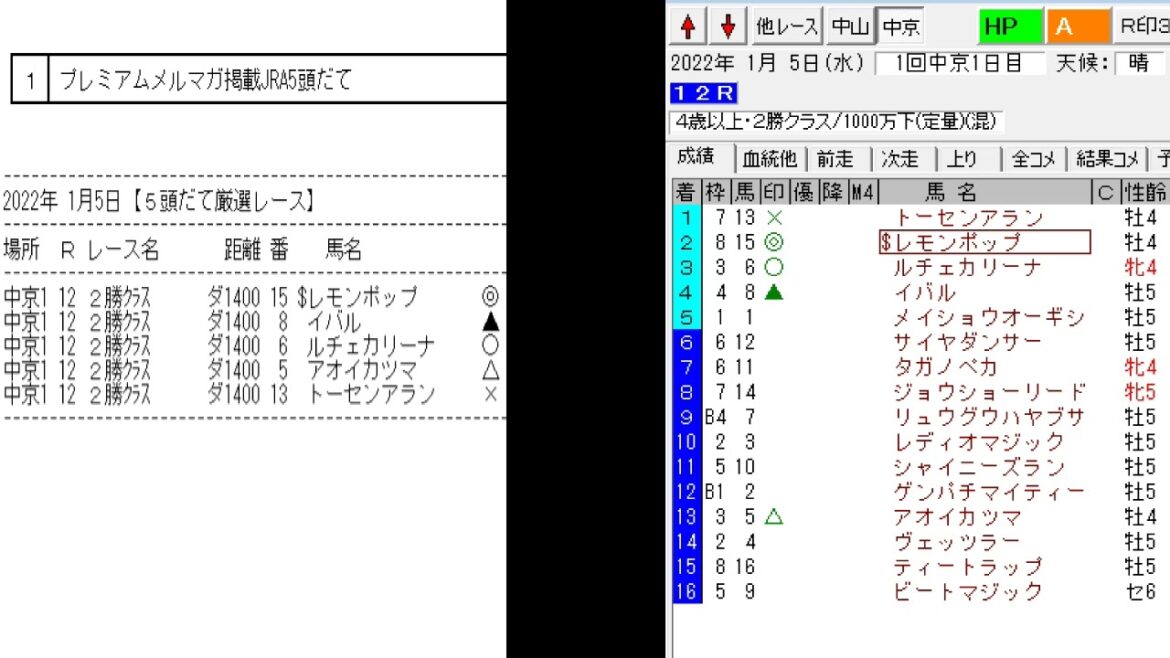Toggle the 中京 racecourse button
The image size is (1170, 658).
click(902, 27)
